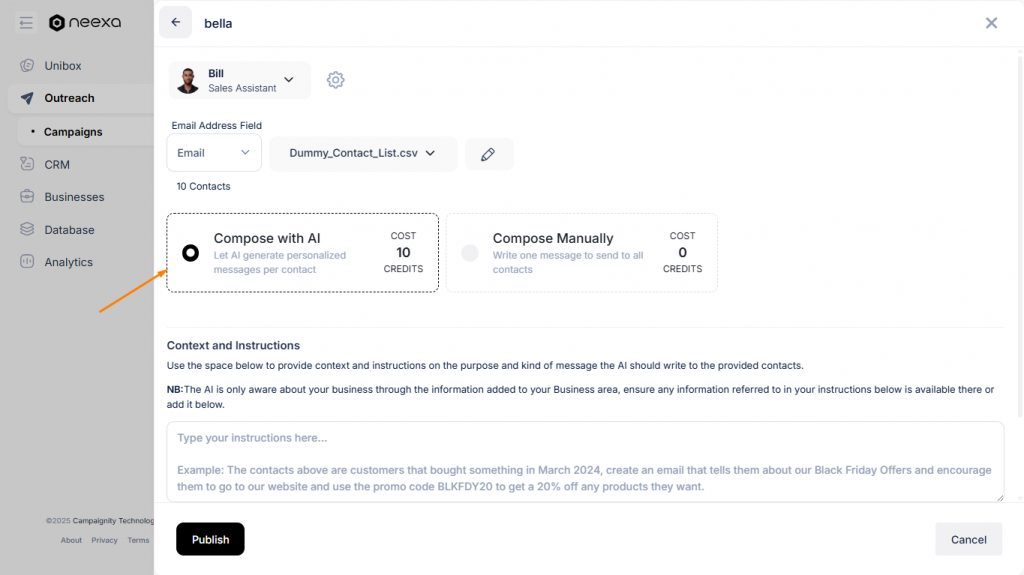Click the Database sidebar icon
The height and width of the screenshot is (575, 1024).
tap(27, 230)
